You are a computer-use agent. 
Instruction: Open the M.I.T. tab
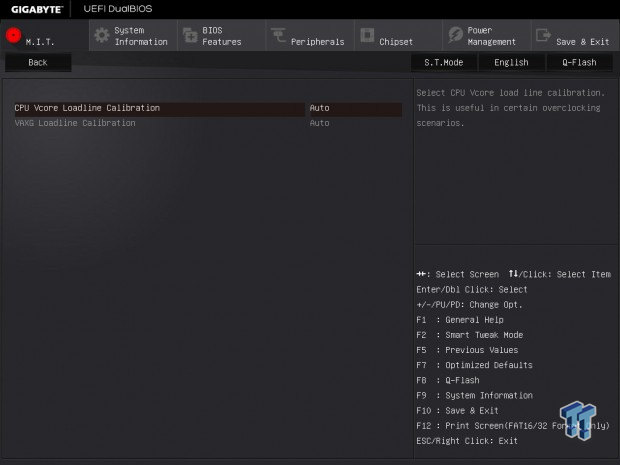tap(45, 35)
